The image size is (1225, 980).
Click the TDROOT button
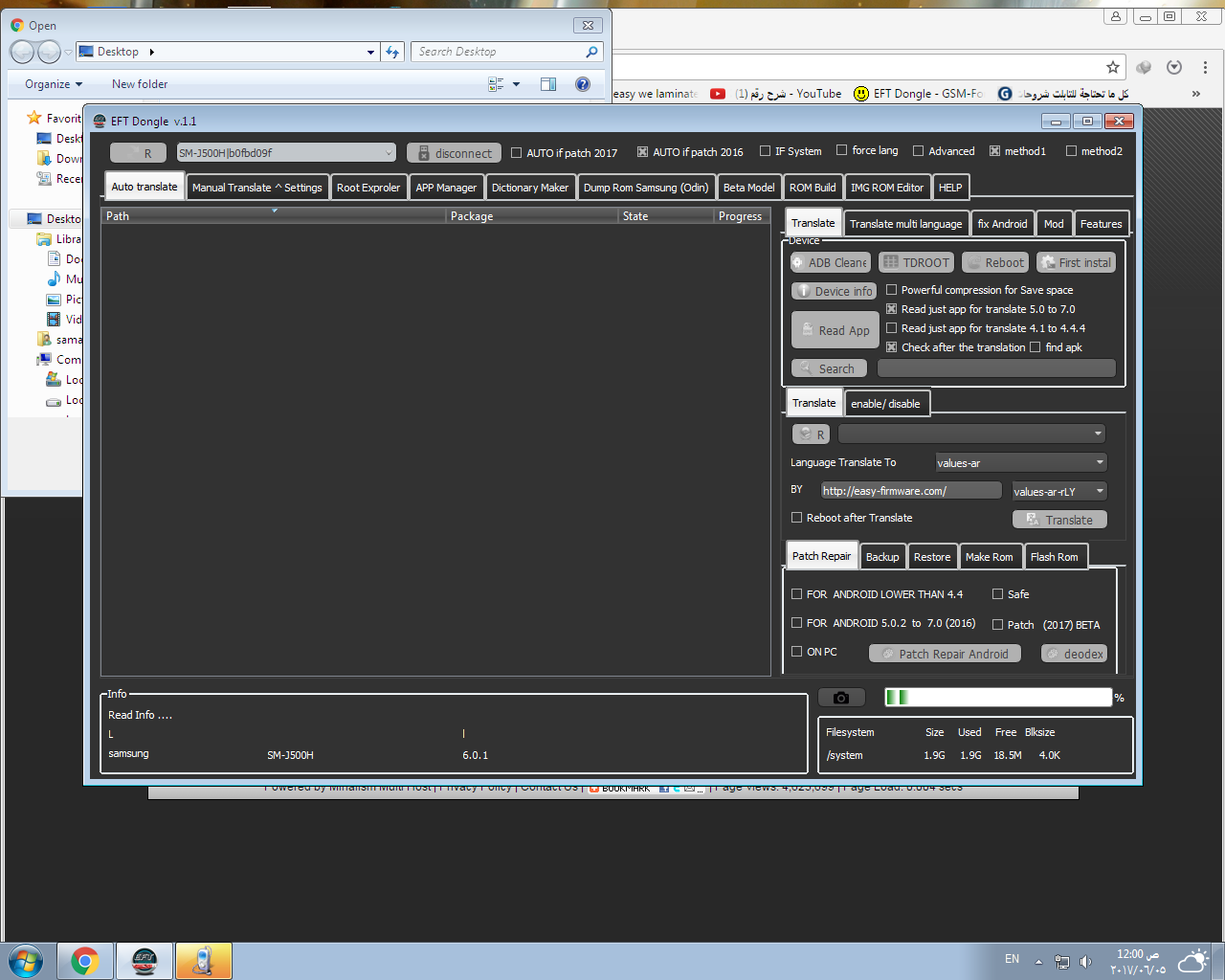click(916, 262)
